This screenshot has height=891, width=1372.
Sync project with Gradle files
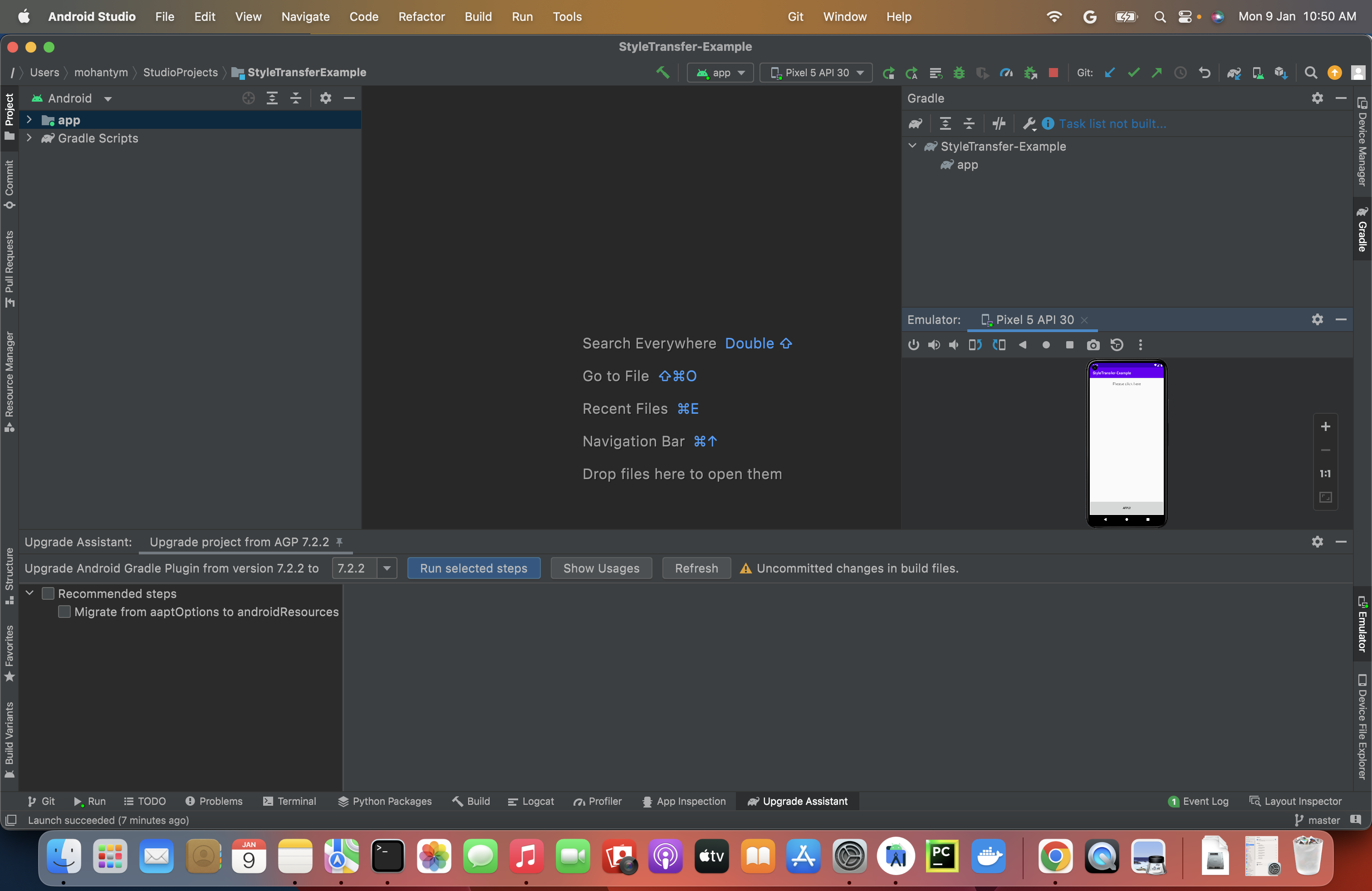(1234, 73)
